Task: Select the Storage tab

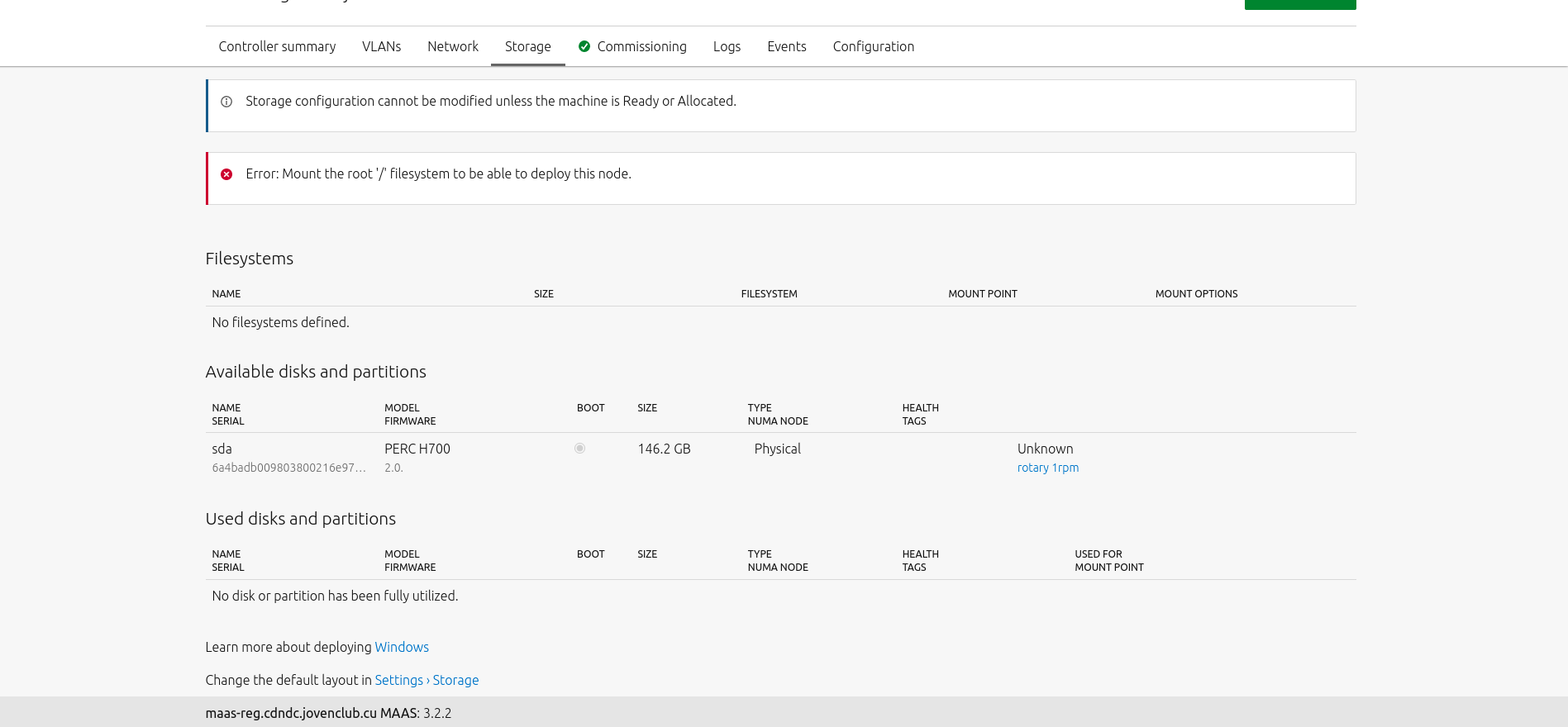Action: click(527, 46)
